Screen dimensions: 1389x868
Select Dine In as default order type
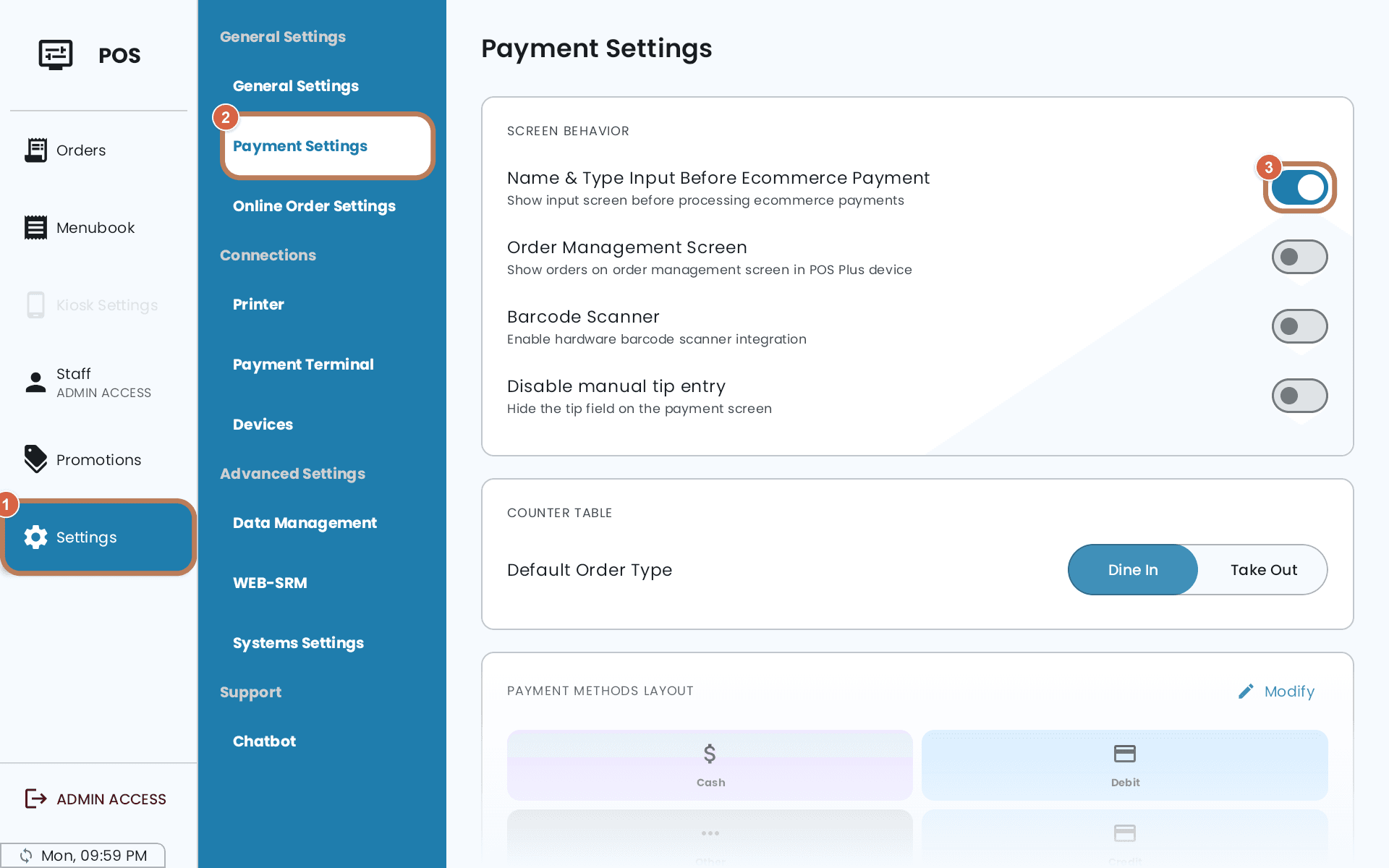(1133, 570)
